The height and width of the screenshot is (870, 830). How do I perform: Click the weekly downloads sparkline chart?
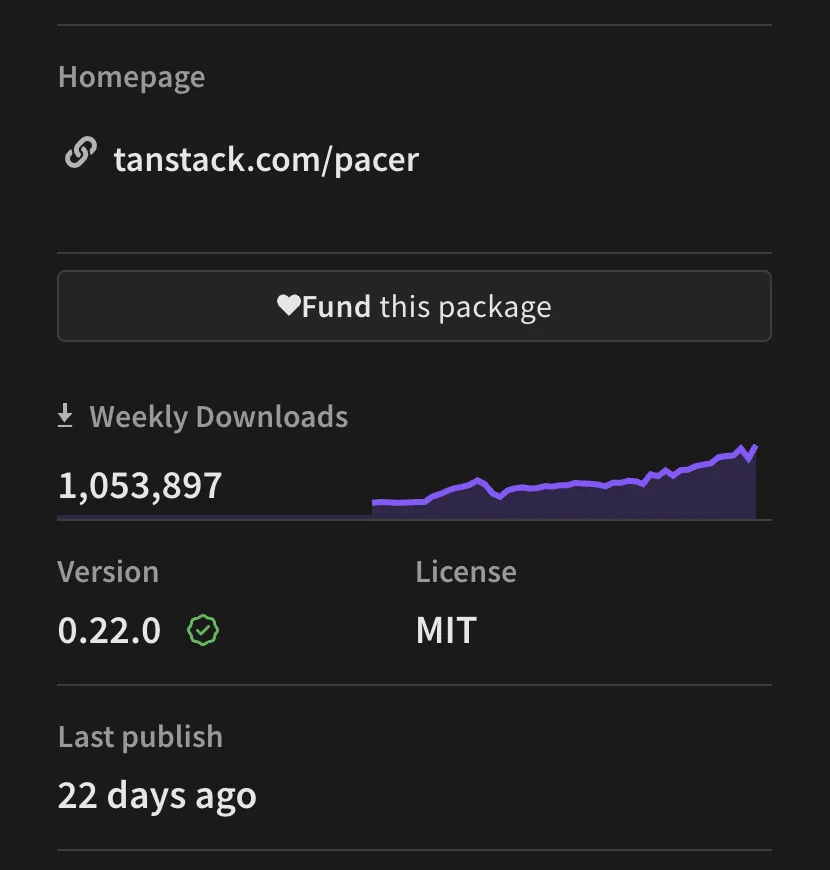click(x=564, y=482)
